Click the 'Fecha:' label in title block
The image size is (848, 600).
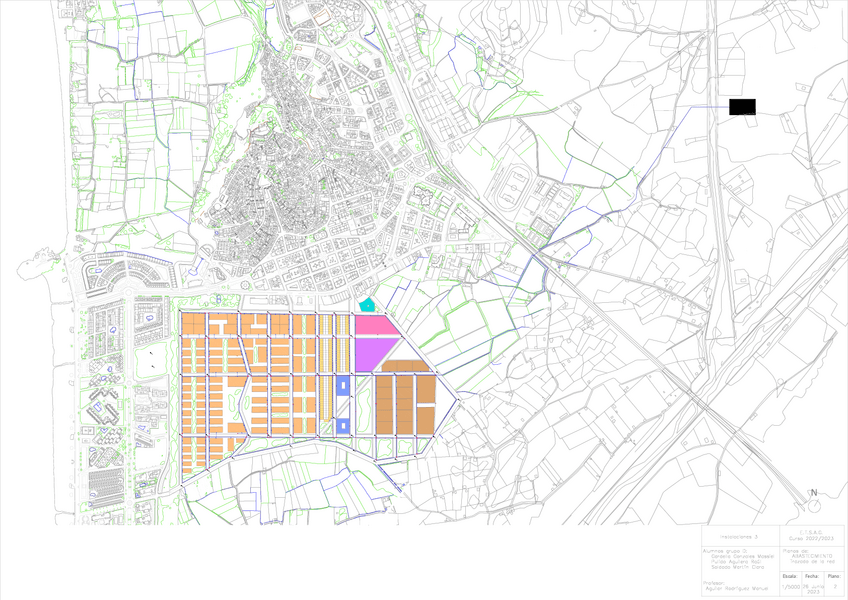(x=812, y=576)
